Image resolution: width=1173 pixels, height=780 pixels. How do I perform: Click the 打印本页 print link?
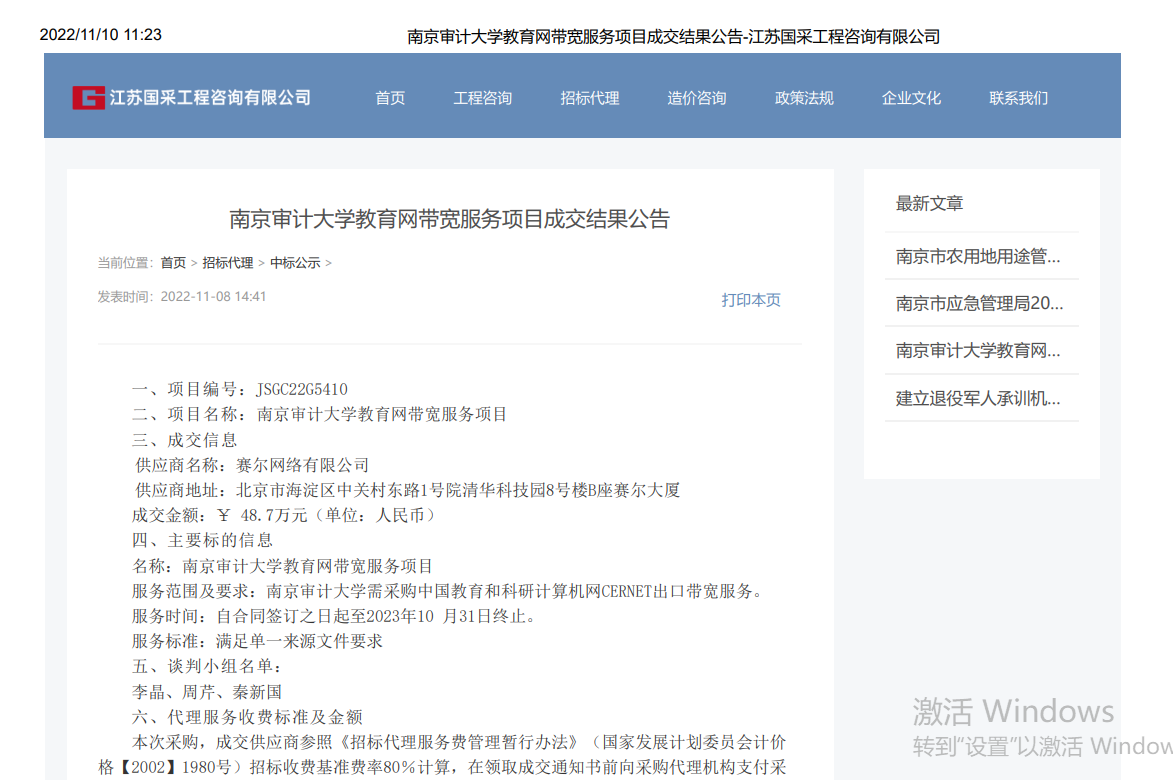[x=750, y=300]
